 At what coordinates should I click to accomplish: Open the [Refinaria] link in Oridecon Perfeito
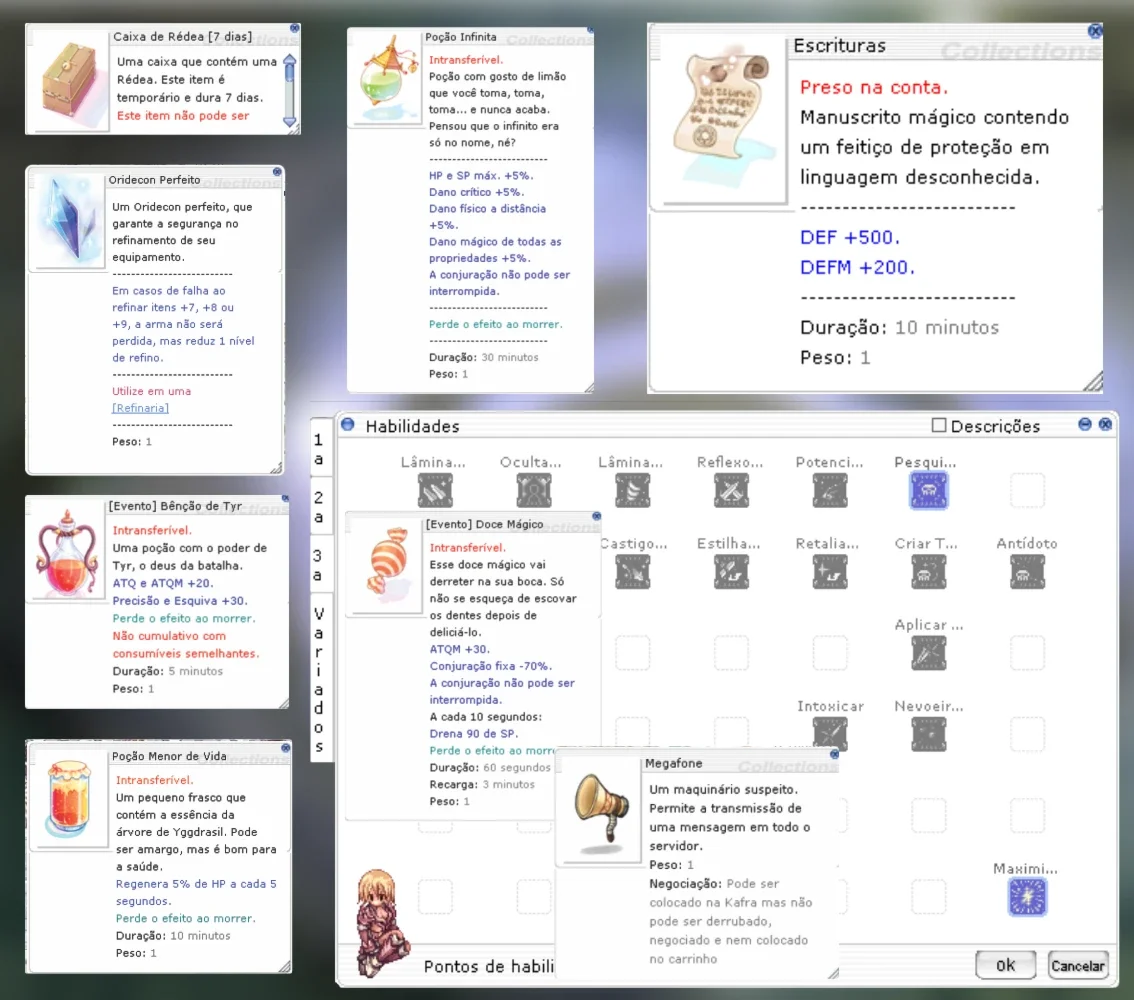pos(140,408)
